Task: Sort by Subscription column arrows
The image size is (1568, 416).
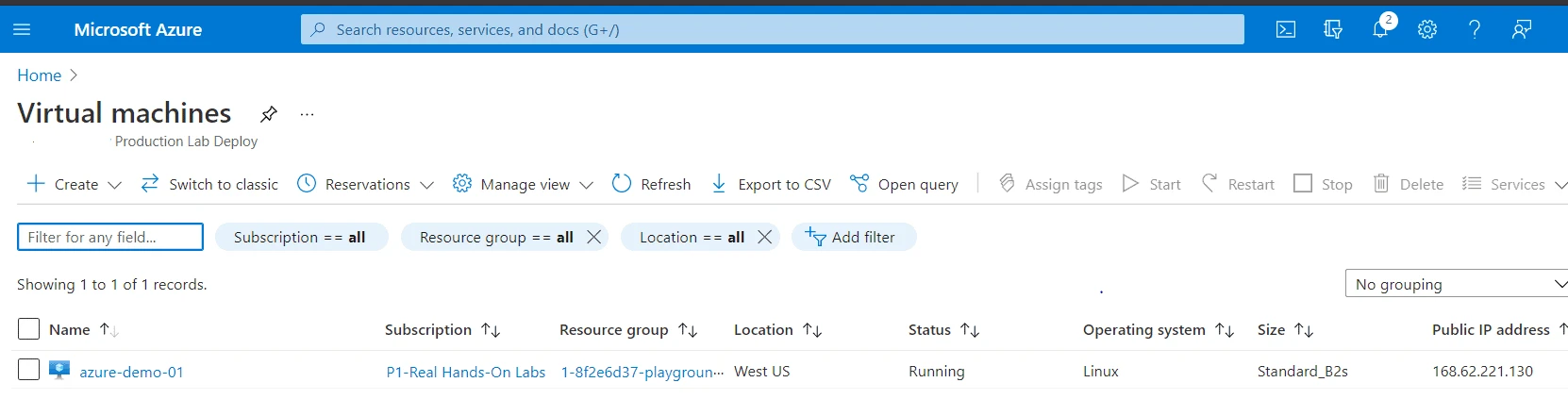Action: (491, 330)
